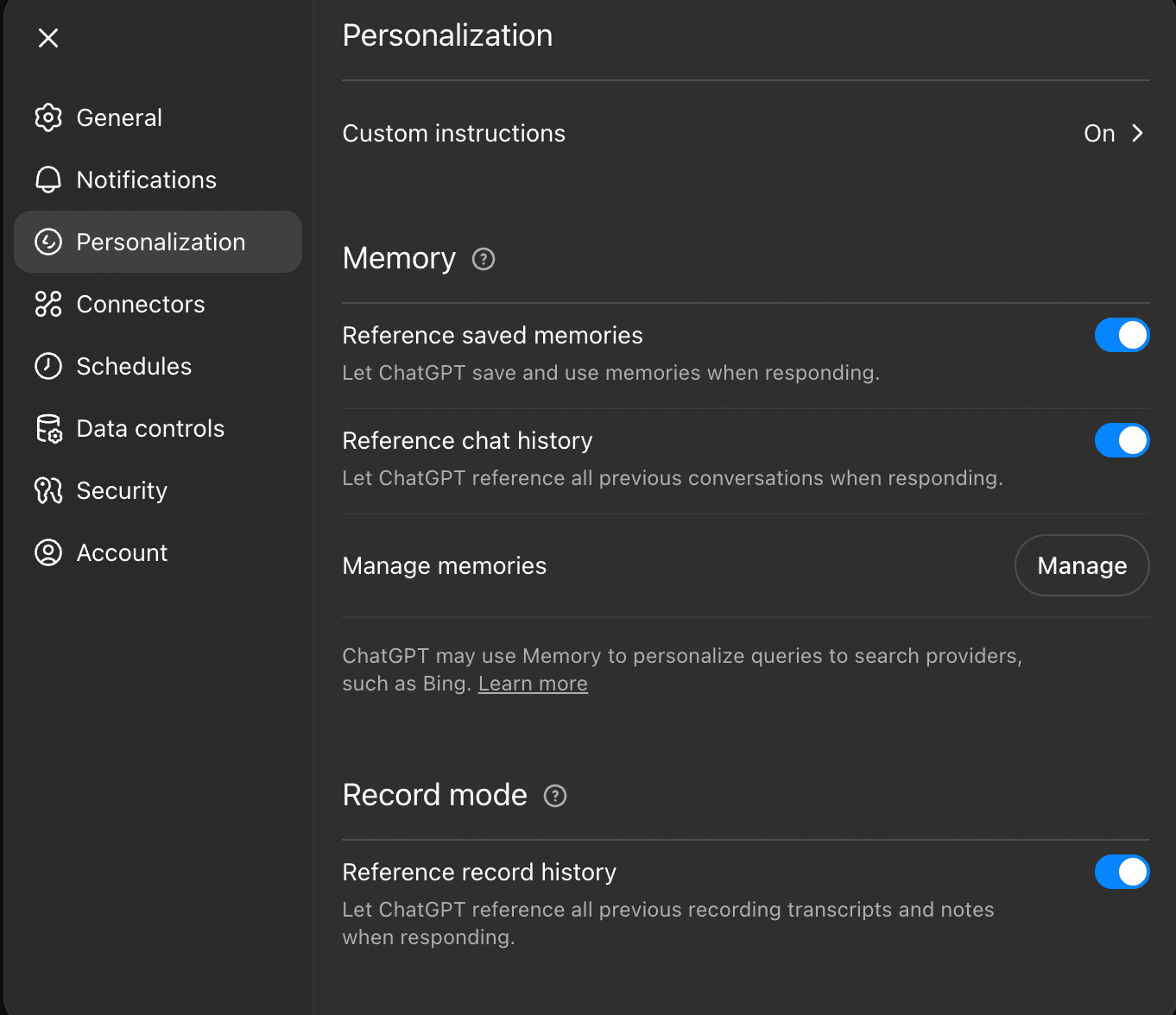Viewport: 1176px width, 1015px height.
Task: Disable Reference saved memories toggle
Action: (1122, 335)
